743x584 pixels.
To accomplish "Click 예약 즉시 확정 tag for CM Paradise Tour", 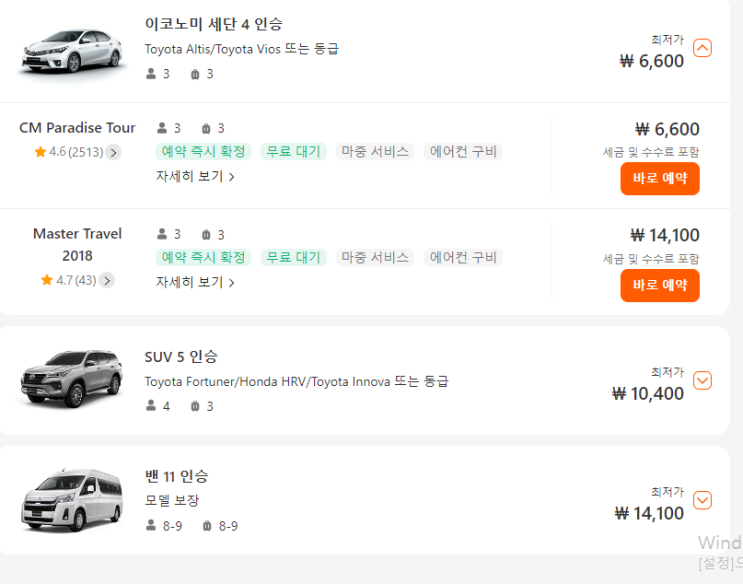I will coord(203,152).
